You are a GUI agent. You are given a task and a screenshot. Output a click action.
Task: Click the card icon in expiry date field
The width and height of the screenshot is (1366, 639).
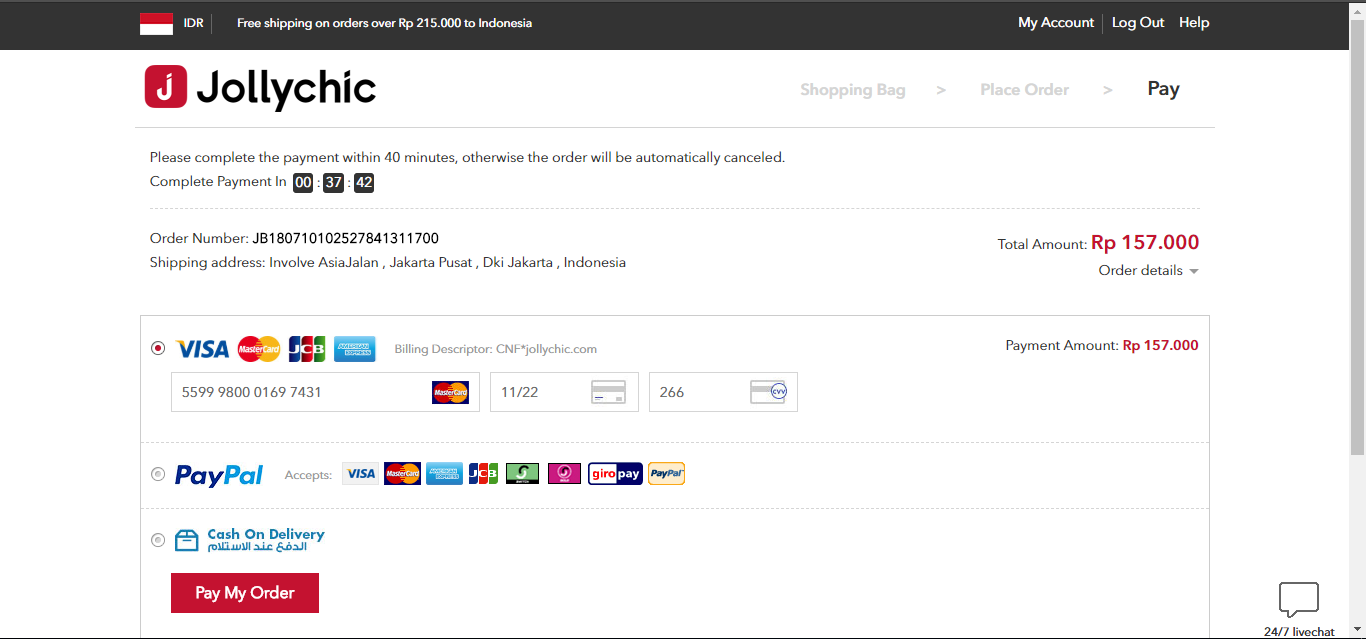[x=609, y=392]
